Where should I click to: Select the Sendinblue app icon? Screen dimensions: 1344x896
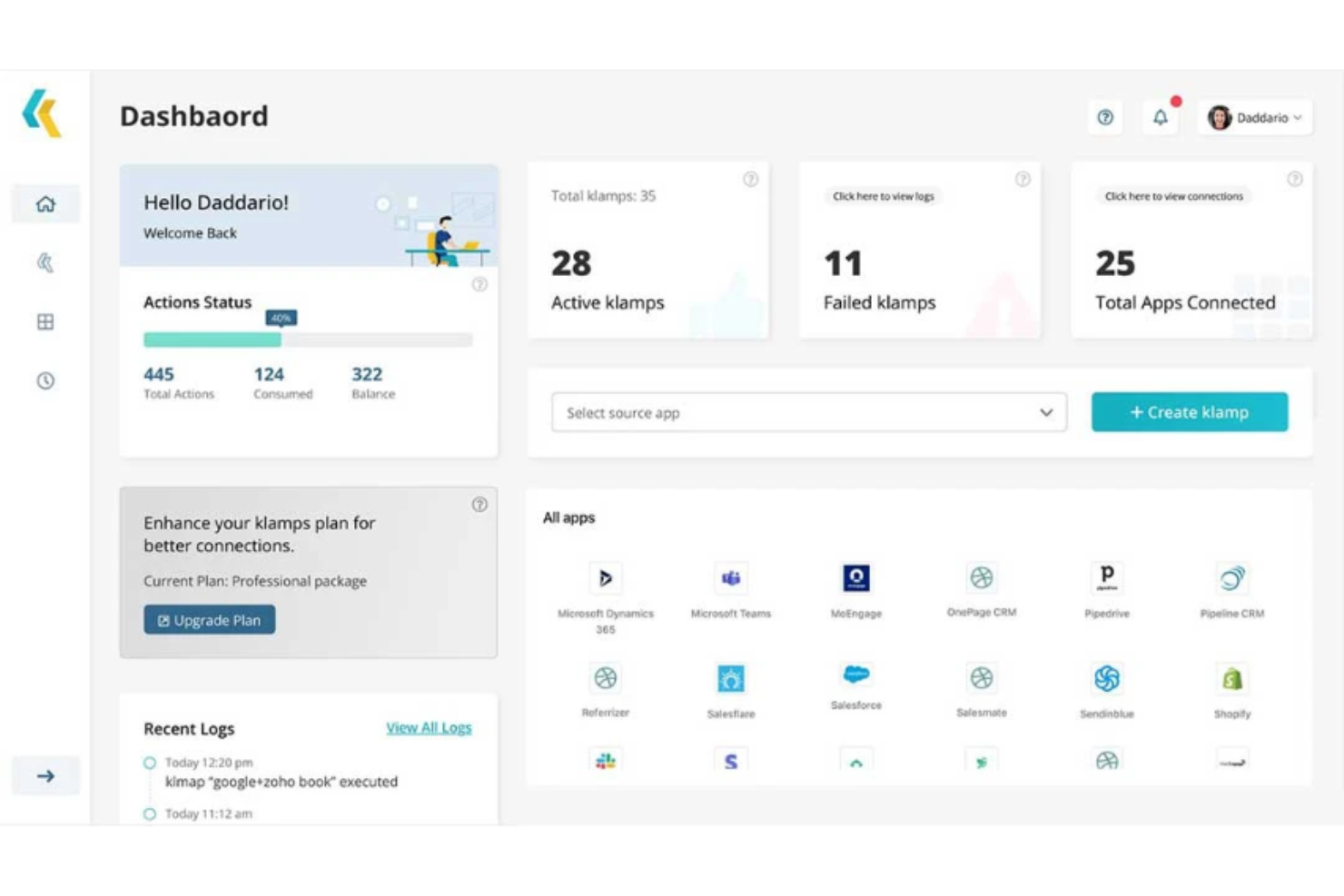click(1106, 678)
